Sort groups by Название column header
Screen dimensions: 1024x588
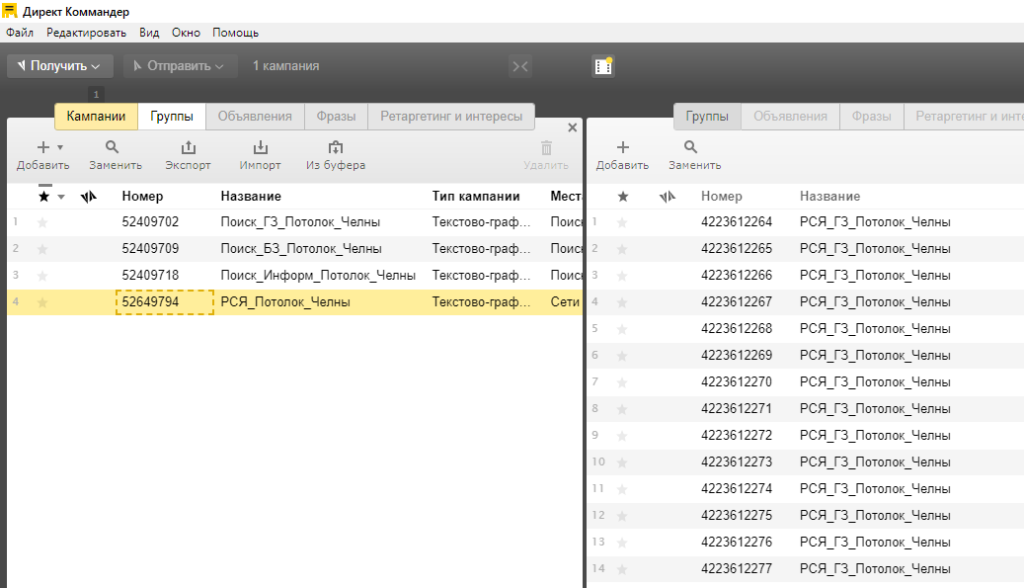[830, 197]
